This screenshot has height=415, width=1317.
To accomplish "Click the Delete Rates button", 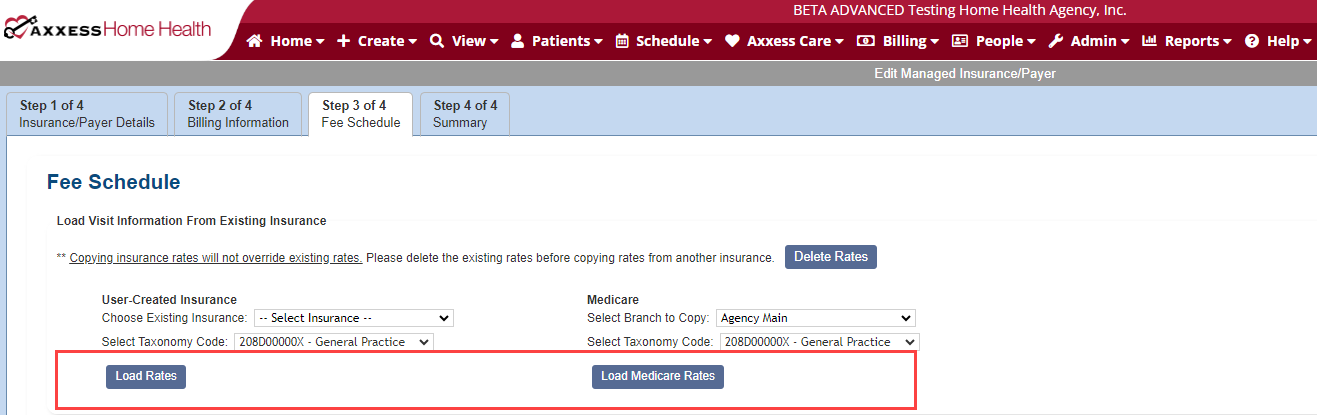I will (x=831, y=257).
